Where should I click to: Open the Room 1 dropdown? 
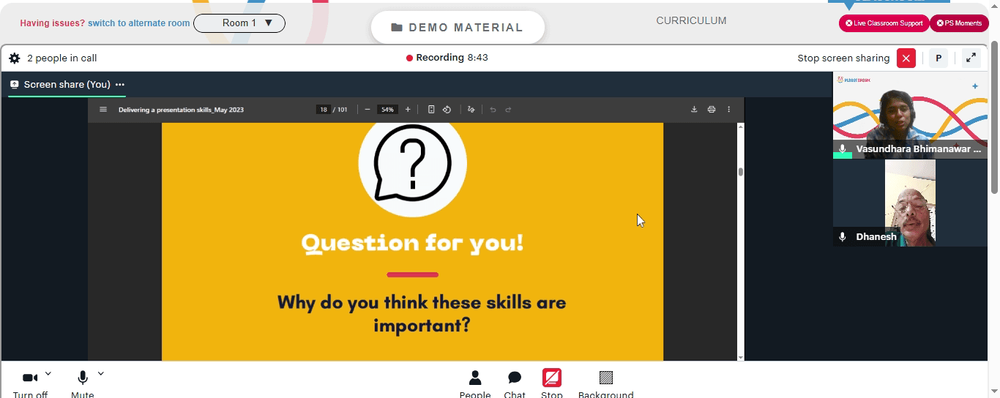click(x=239, y=23)
